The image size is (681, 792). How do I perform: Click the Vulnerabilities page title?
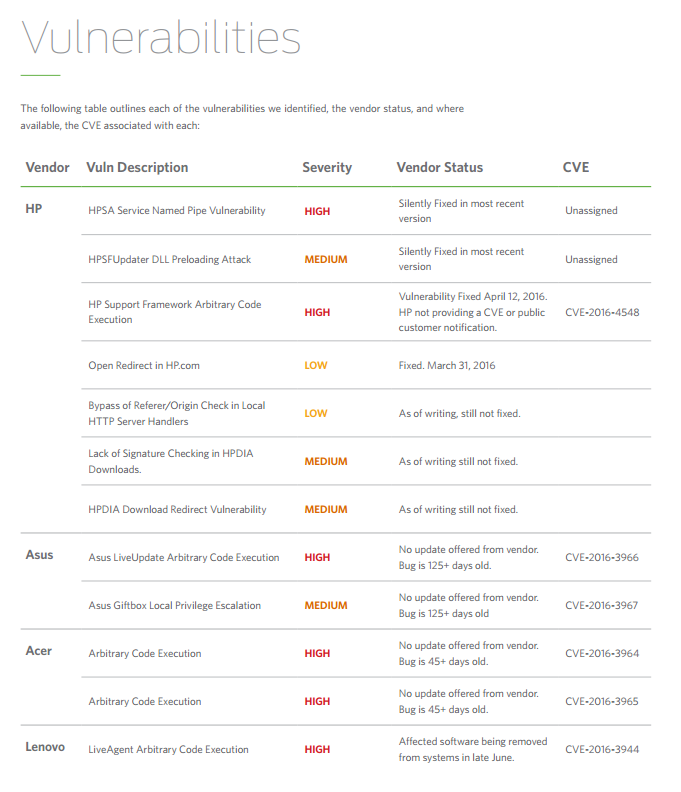click(x=161, y=39)
